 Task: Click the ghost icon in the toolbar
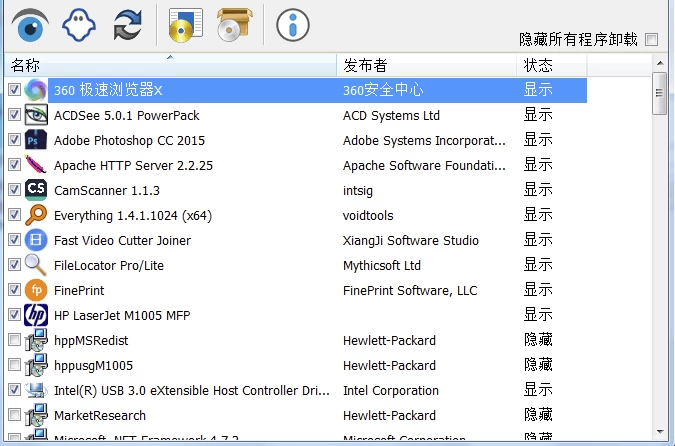click(78, 25)
